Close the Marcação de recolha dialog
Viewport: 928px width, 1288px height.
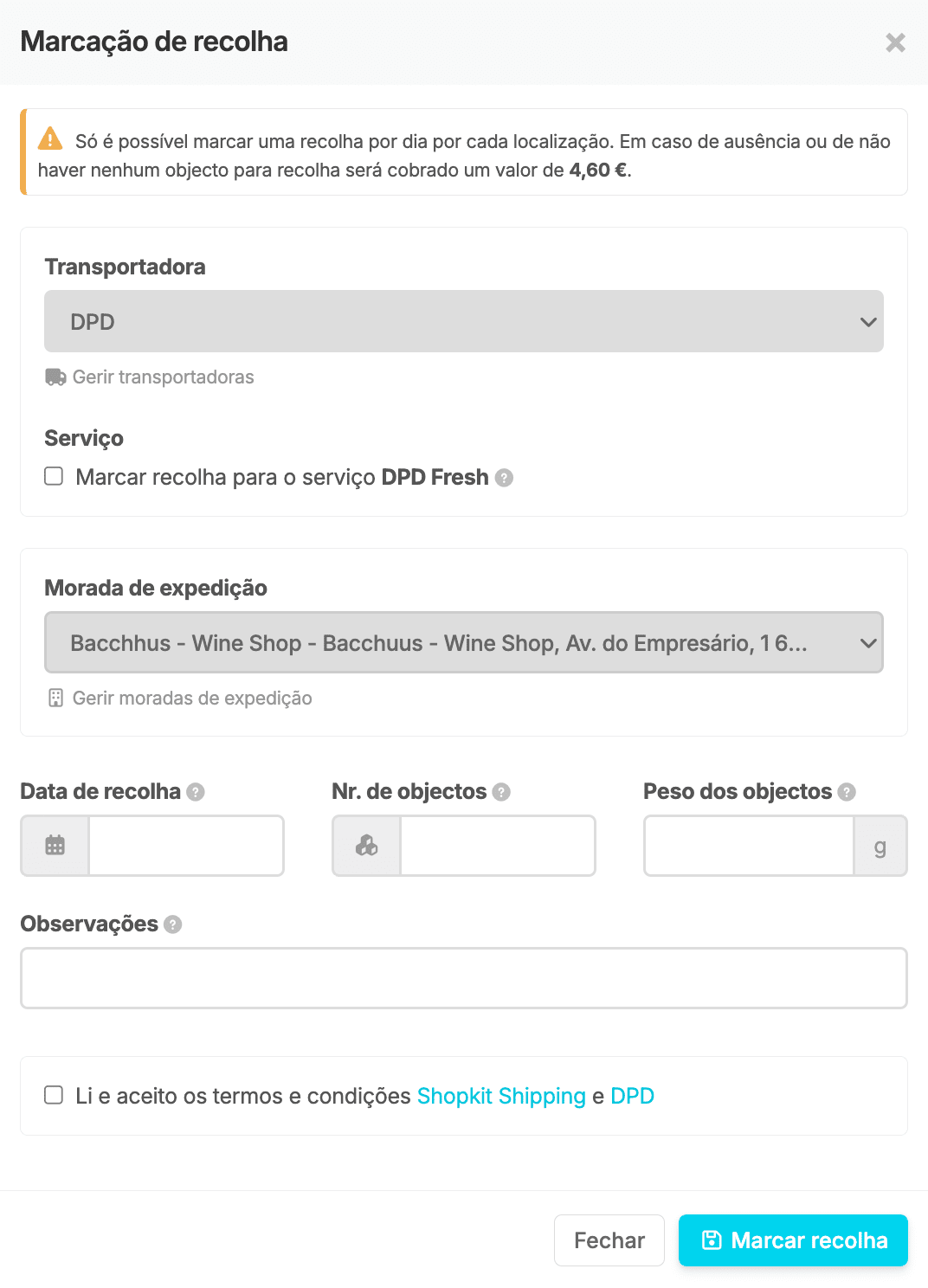click(895, 42)
